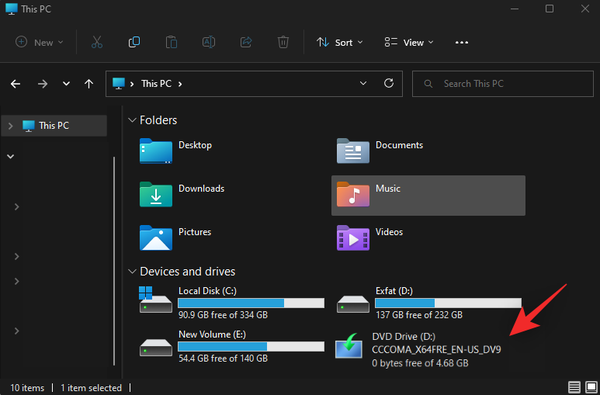The width and height of the screenshot is (600, 395).
Task: Click Exfat (D:) storage usage bar
Action: pos(448,303)
